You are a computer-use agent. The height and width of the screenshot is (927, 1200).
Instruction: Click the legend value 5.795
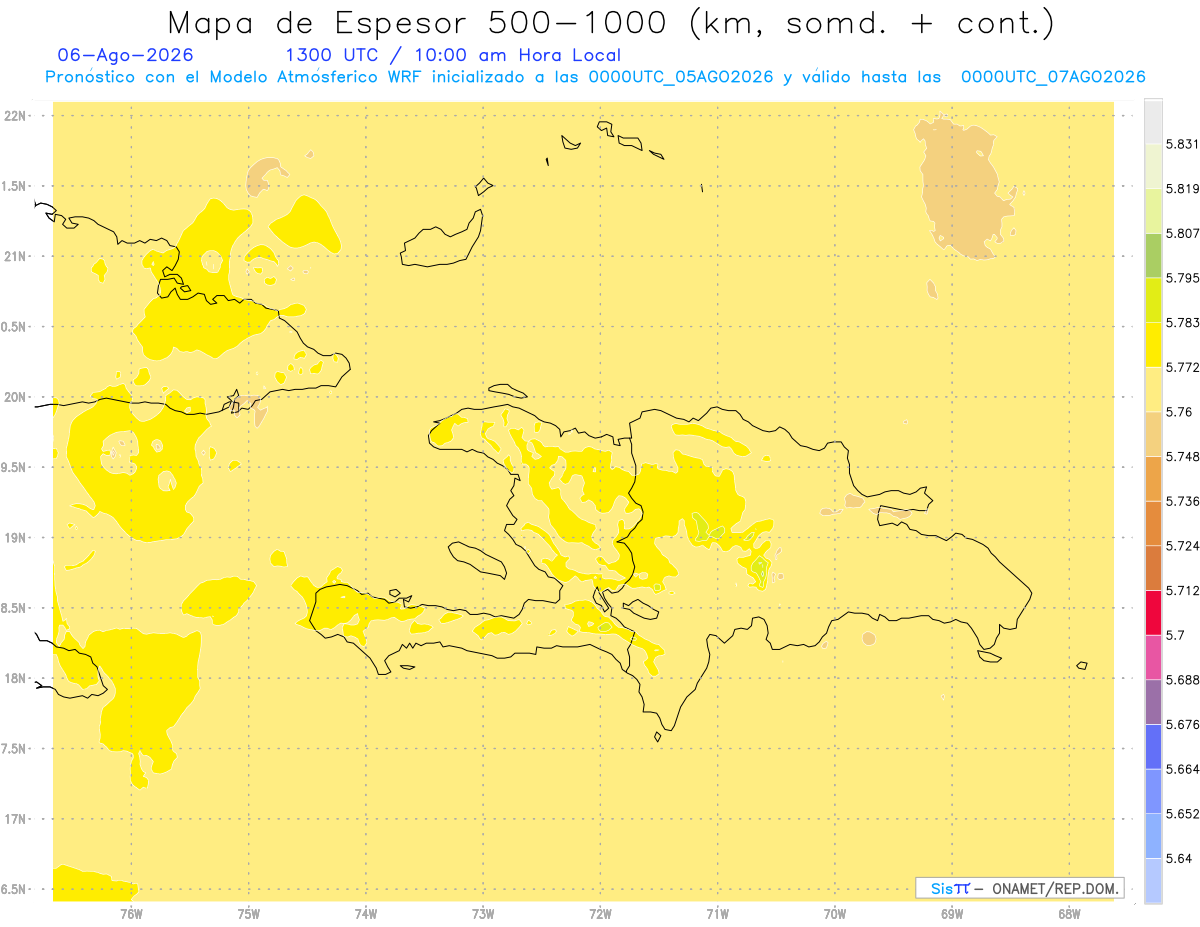pyautogui.click(x=1182, y=278)
